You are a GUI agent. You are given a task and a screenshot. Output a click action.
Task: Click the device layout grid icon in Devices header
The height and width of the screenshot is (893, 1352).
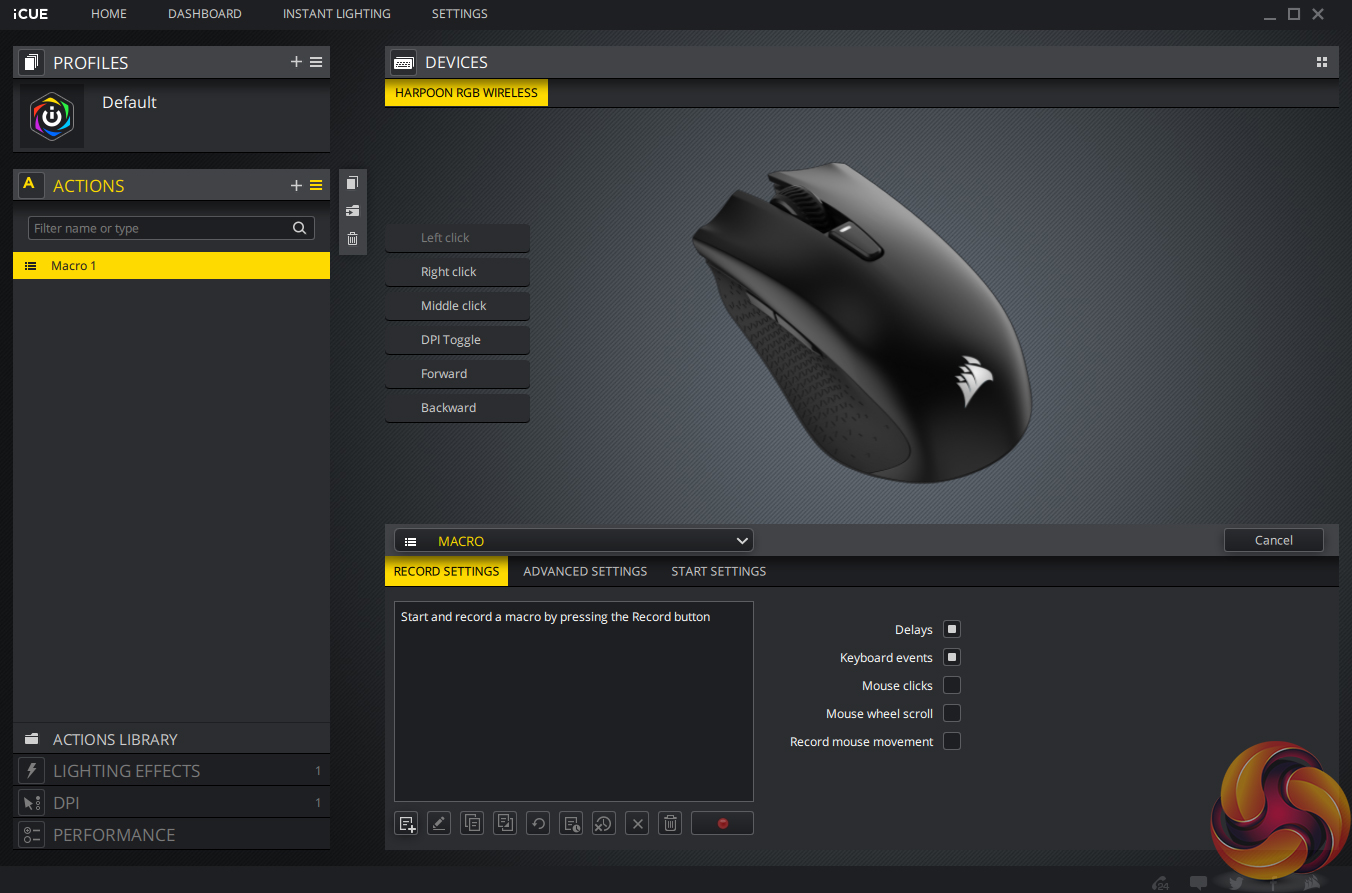(1322, 62)
